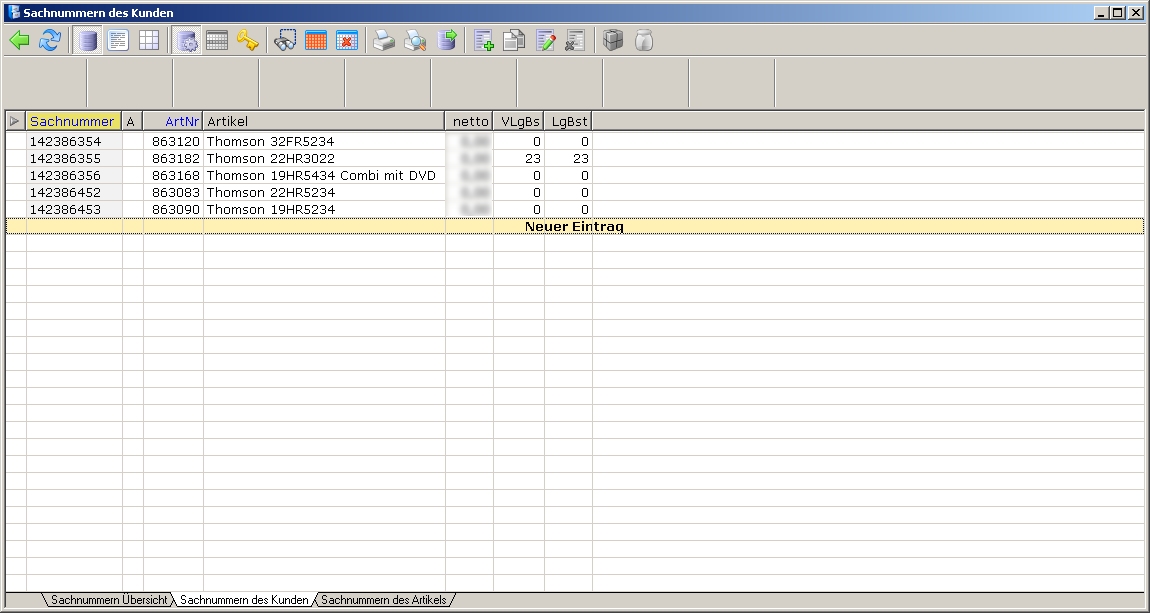The width and height of the screenshot is (1150, 613).
Task: Click the printer icon
Action: point(384,41)
